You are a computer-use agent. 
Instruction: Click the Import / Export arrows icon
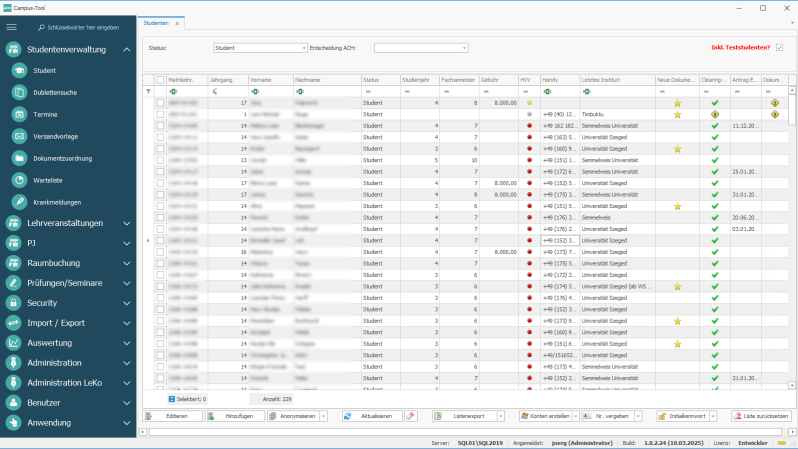coord(14,323)
